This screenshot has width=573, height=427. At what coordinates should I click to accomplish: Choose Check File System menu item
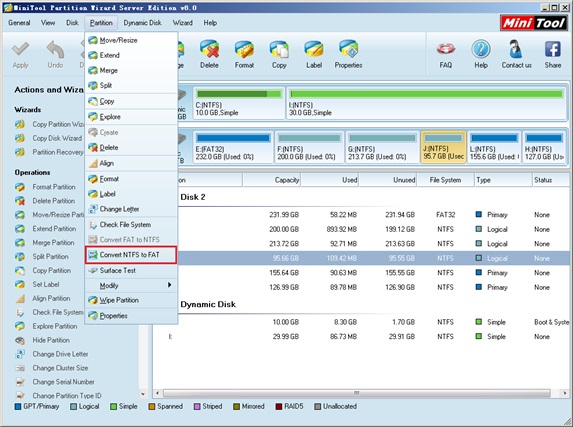pyautogui.click(x=131, y=225)
